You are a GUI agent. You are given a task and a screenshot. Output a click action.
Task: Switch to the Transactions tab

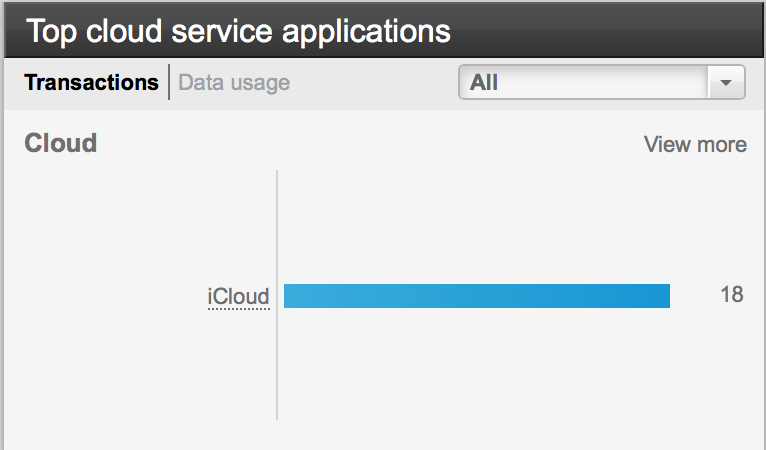point(91,82)
